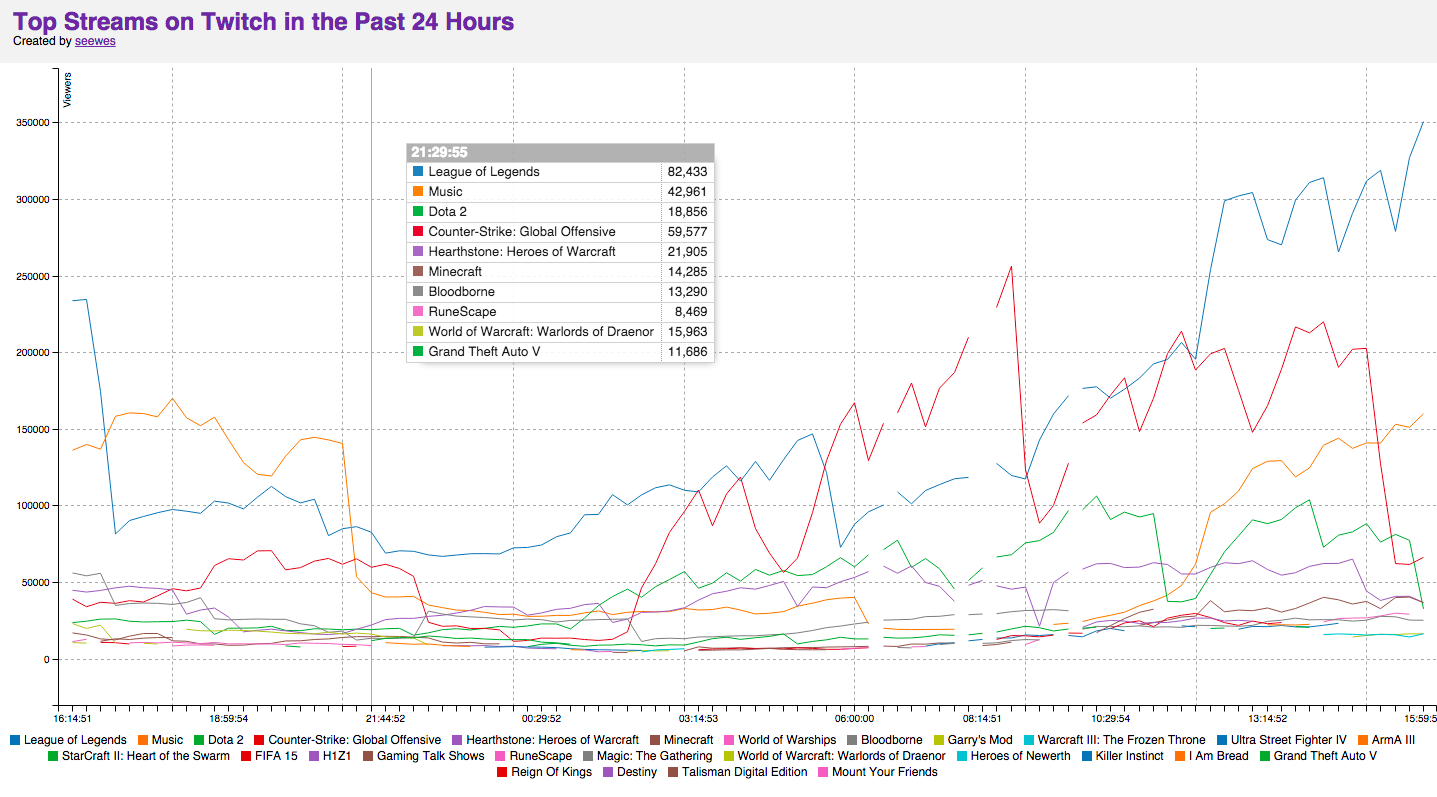
Task: Open the seewes creator link
Action: click(x=96, y=42)
